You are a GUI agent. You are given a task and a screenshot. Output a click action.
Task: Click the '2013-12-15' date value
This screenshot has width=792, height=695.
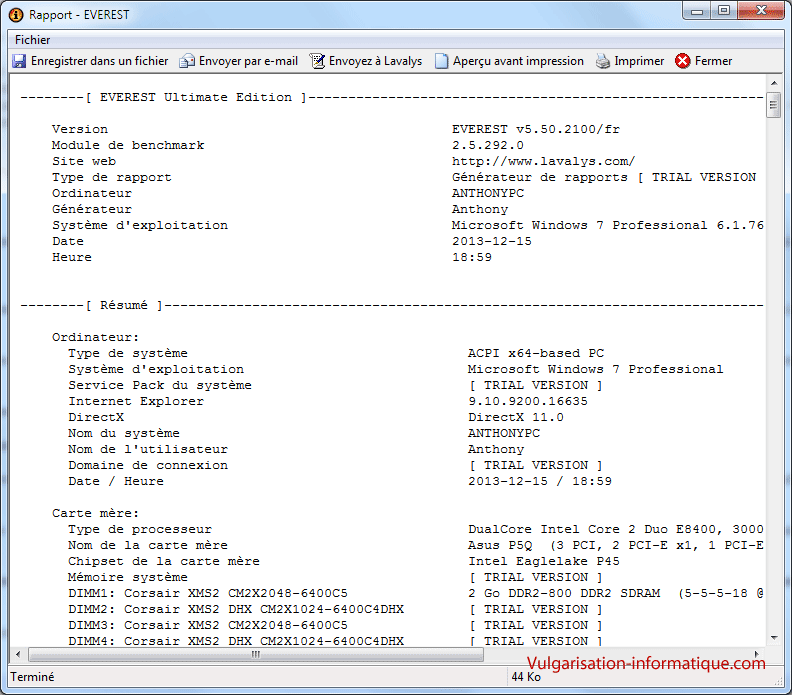pos(492,241)
